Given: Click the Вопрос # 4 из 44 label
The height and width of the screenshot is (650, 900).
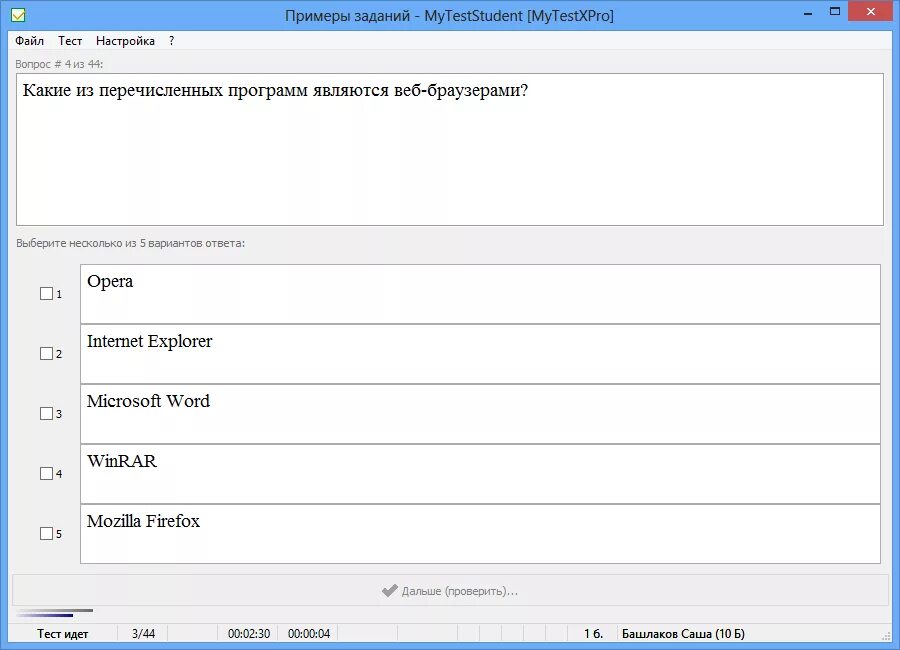Looking at the screenshot, I should tap(59, 64).
